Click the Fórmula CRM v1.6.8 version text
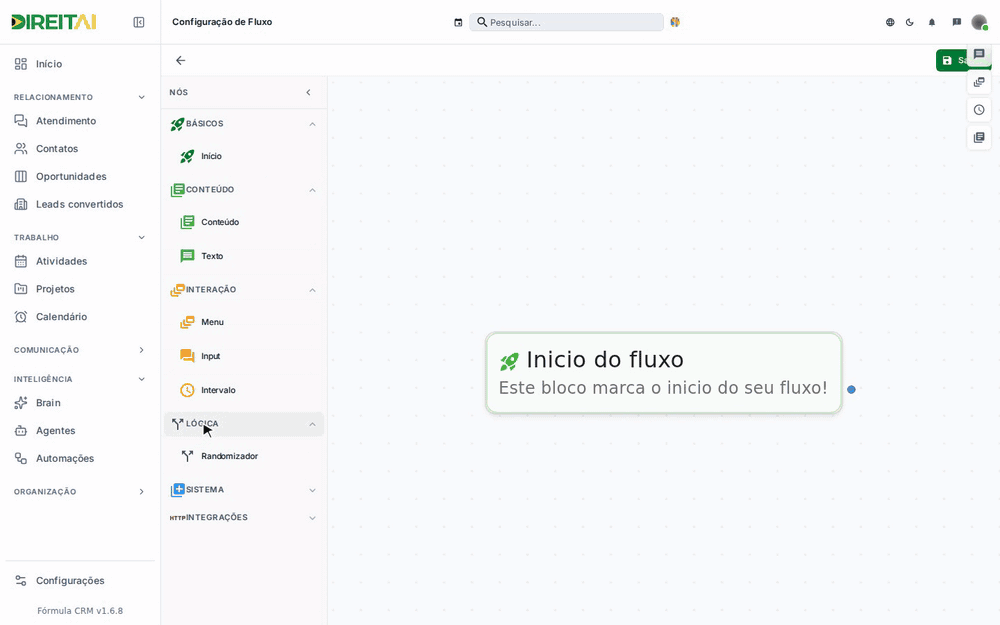 click(x=80, y=610)
